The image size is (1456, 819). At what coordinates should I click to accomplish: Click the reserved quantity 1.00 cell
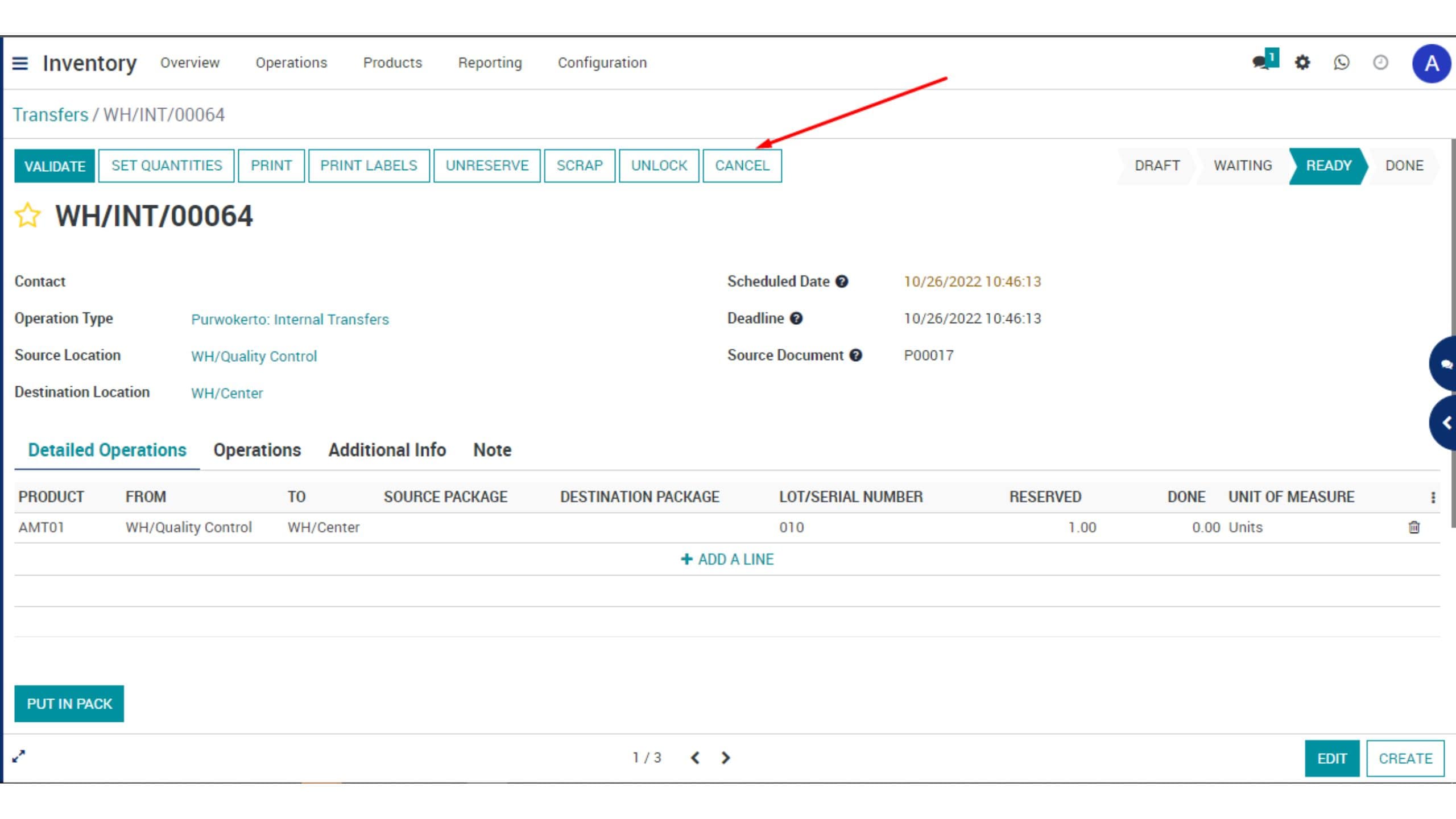[x=1082, y=527]
